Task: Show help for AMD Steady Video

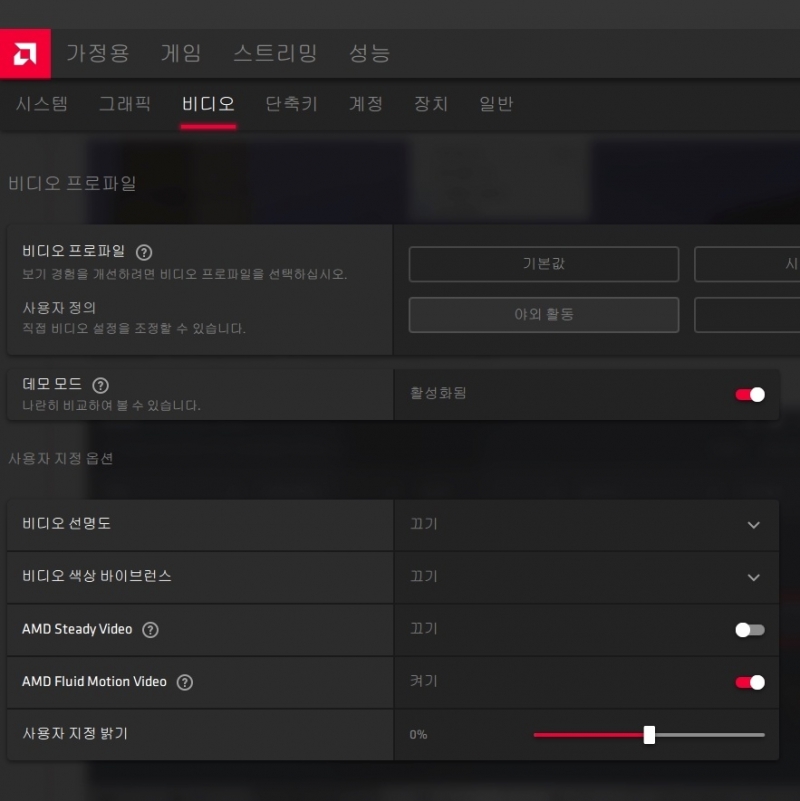Action: click(x=150, y=630)
